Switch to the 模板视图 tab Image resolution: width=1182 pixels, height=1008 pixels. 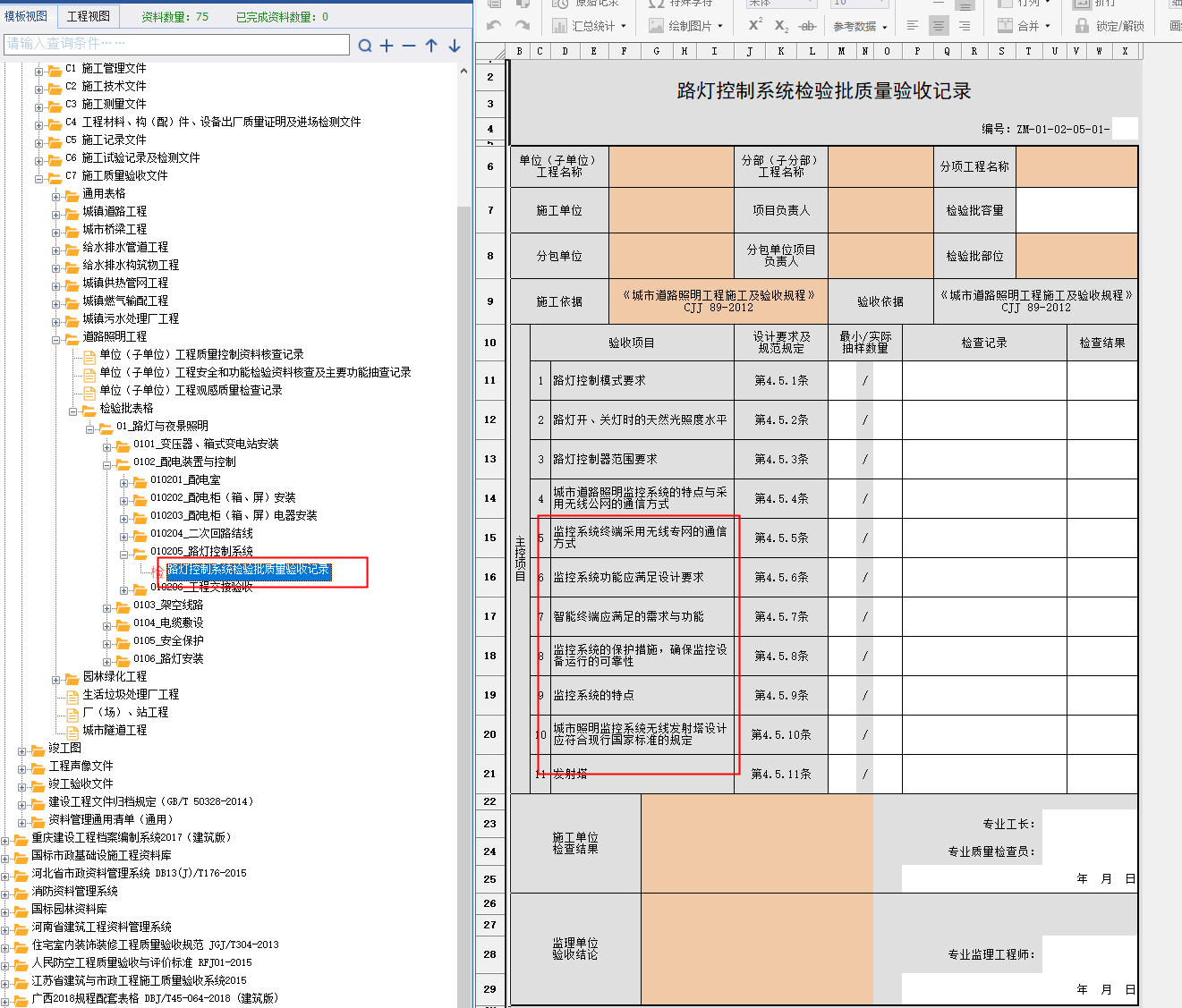26,16
